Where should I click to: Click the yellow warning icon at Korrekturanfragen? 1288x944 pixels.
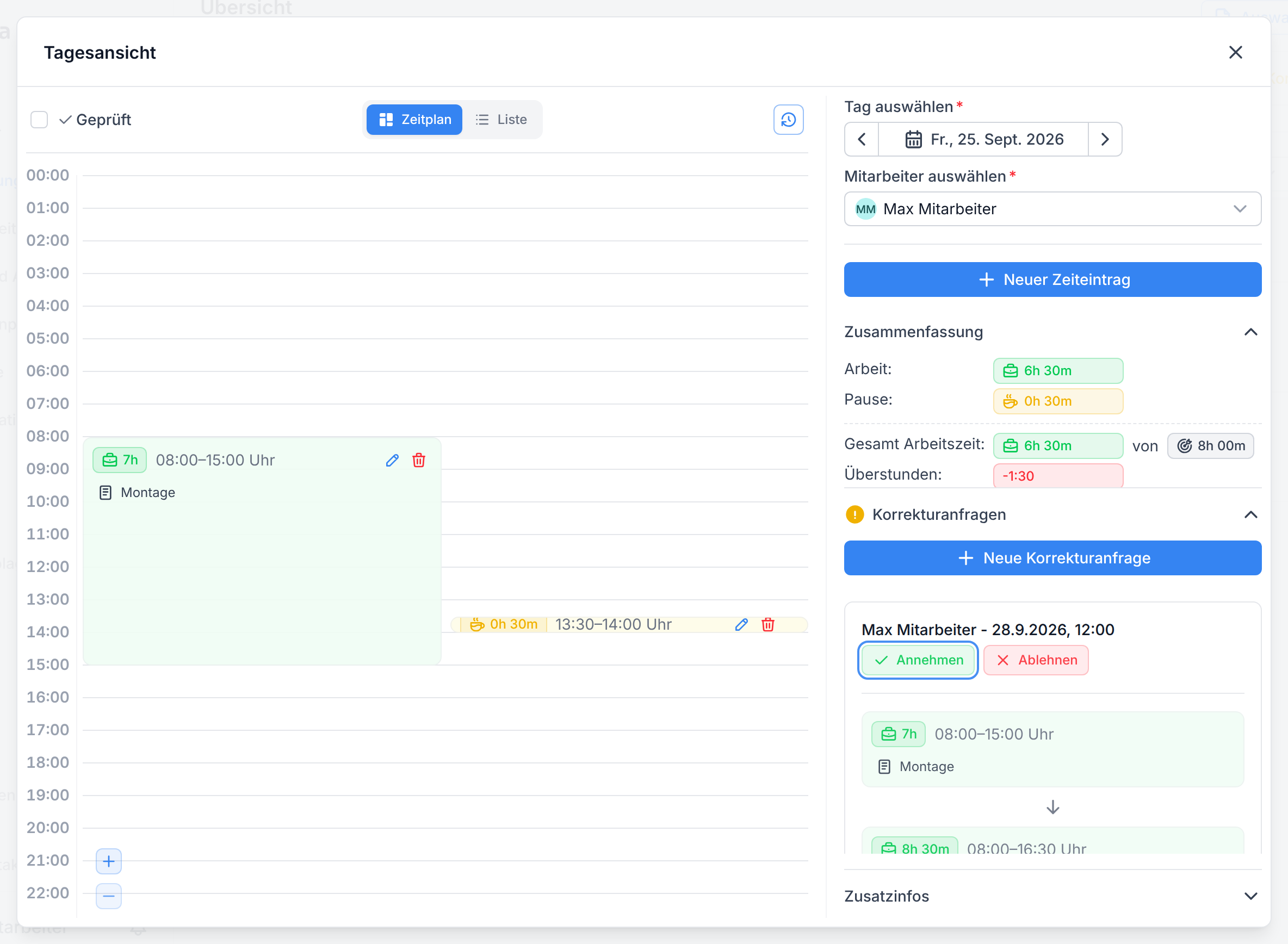tap(854, 514)
